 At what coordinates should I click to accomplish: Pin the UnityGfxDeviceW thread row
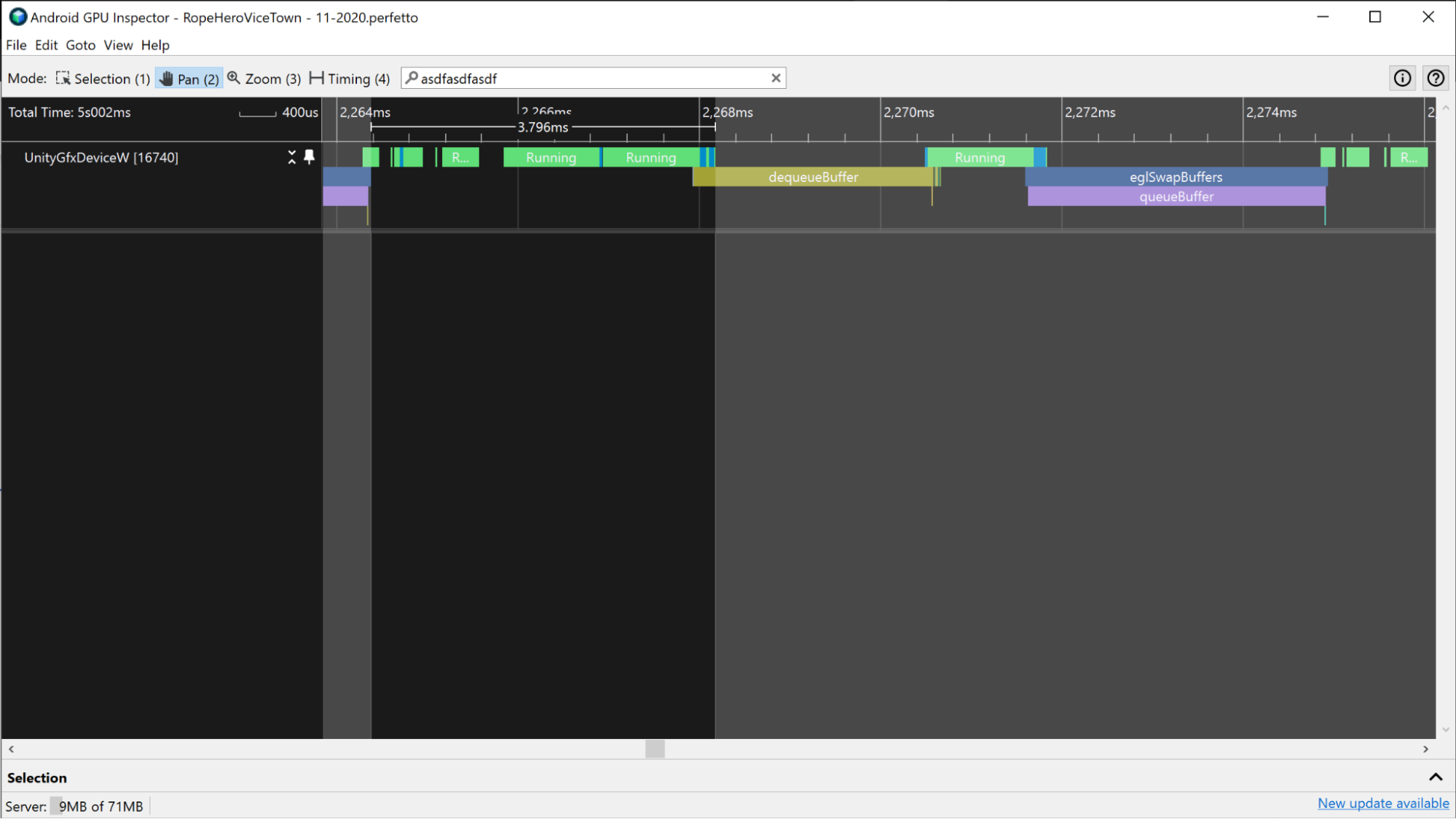[x=309, y=157]
